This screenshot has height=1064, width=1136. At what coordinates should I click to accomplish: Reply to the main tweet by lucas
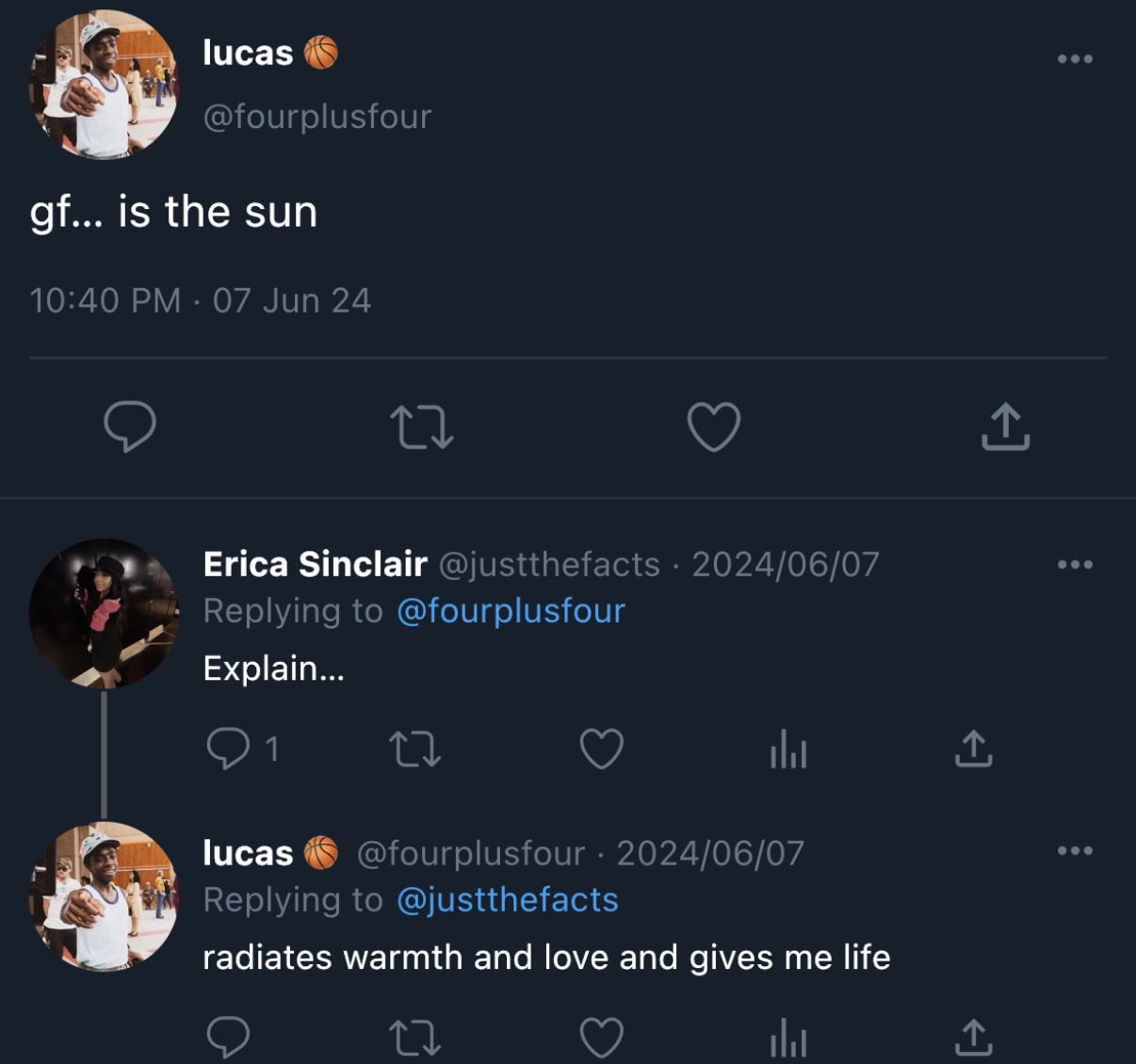tap(129, 427)
